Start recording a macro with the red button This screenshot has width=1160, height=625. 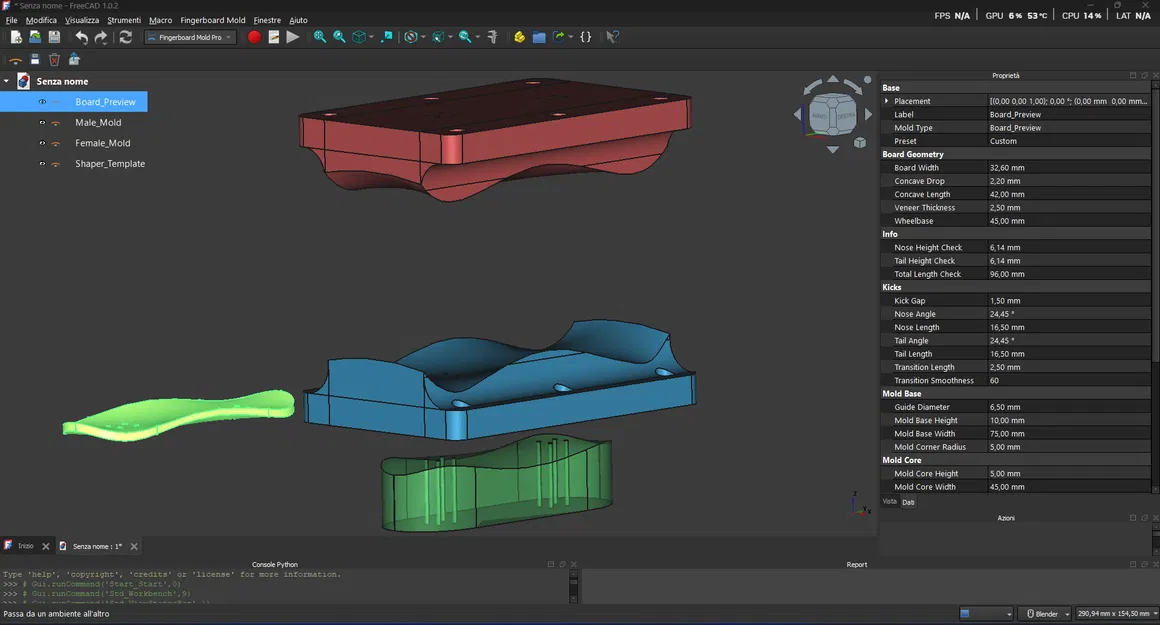coord(254,37)
